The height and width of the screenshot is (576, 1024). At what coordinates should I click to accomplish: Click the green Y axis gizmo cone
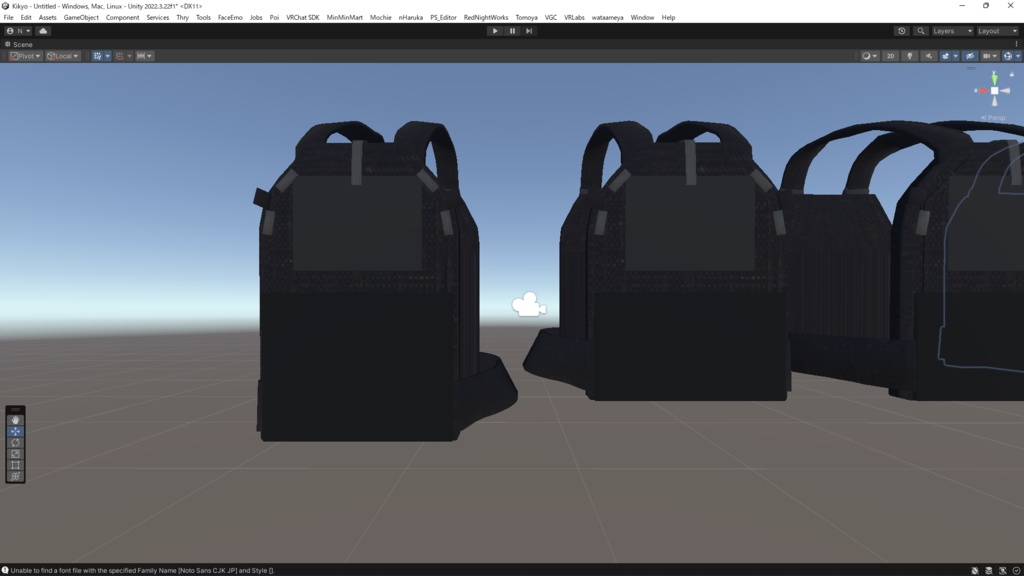(x=995, y=79)
